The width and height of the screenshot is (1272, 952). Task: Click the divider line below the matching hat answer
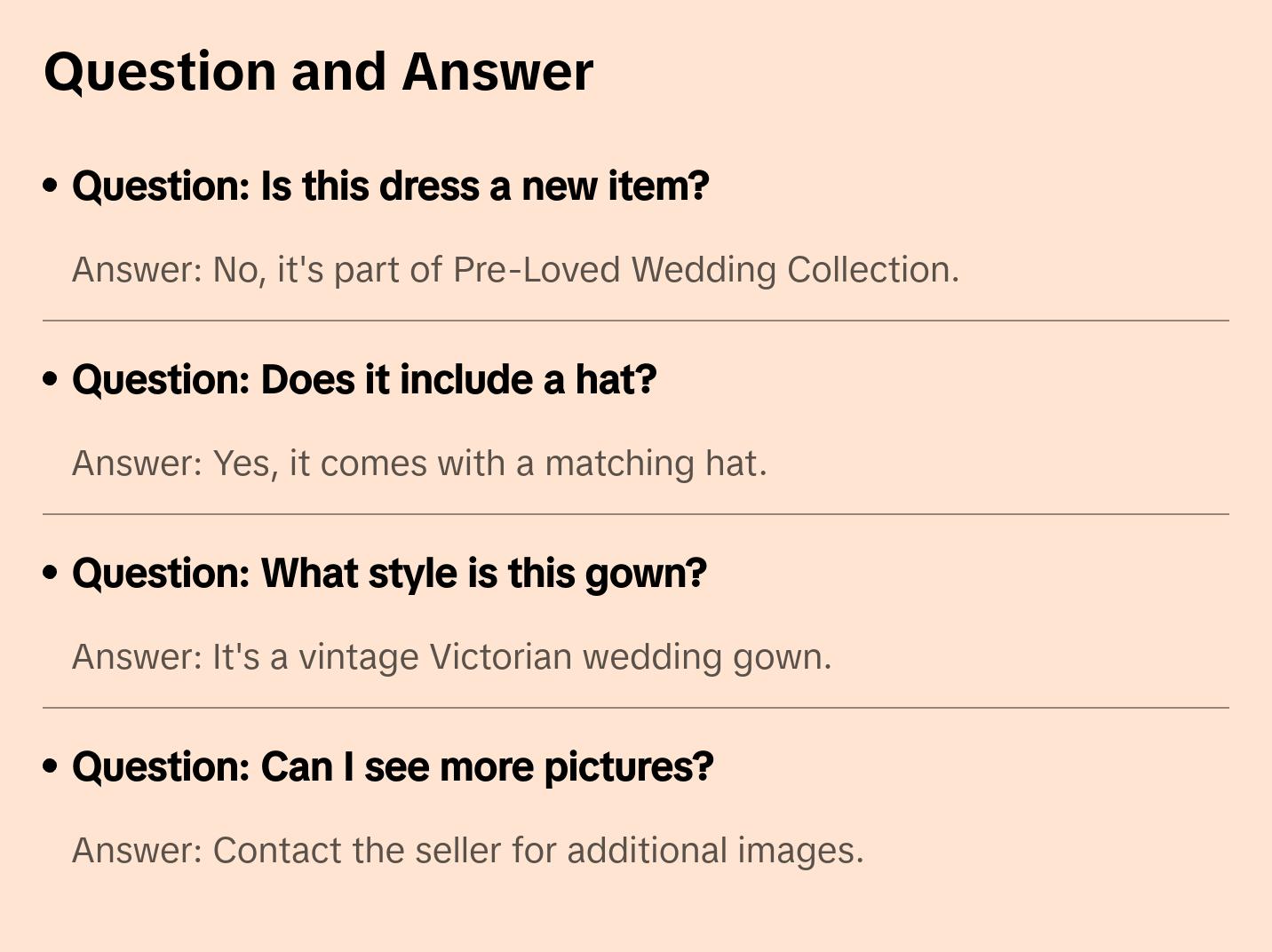(x=636, y=514)
